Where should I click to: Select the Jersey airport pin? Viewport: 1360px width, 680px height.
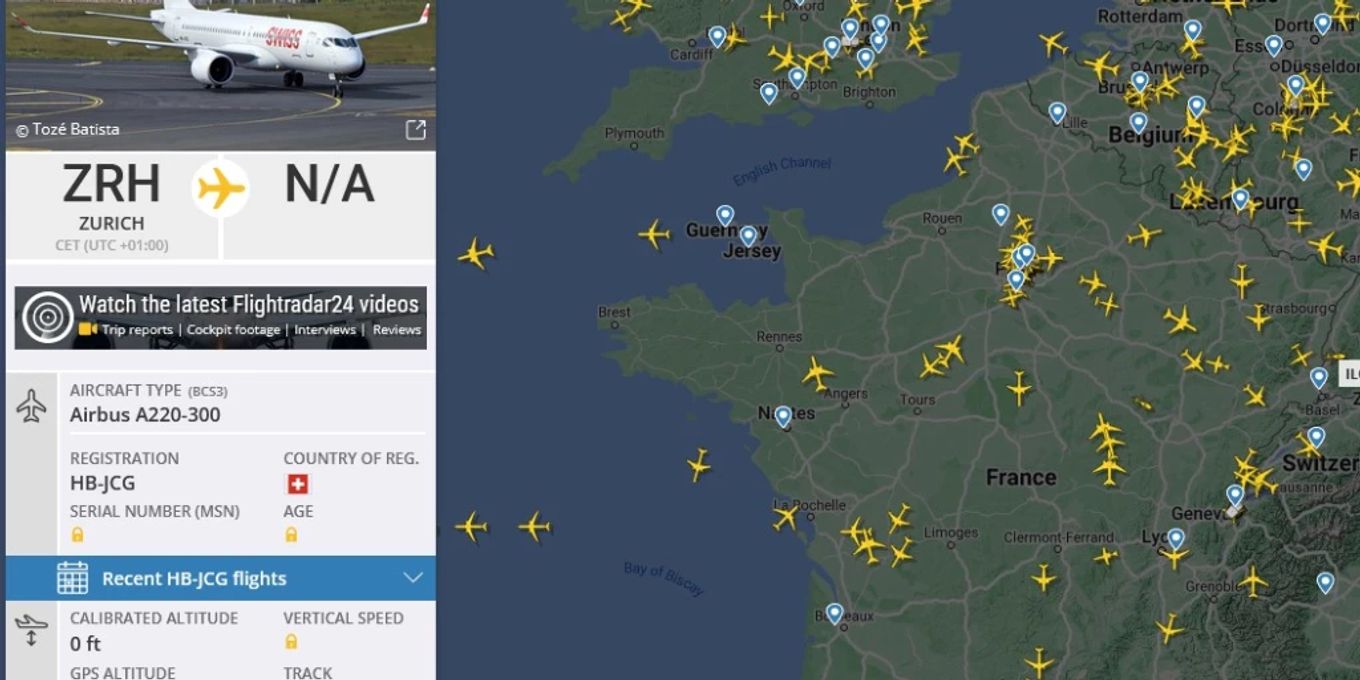coord(748,235)
